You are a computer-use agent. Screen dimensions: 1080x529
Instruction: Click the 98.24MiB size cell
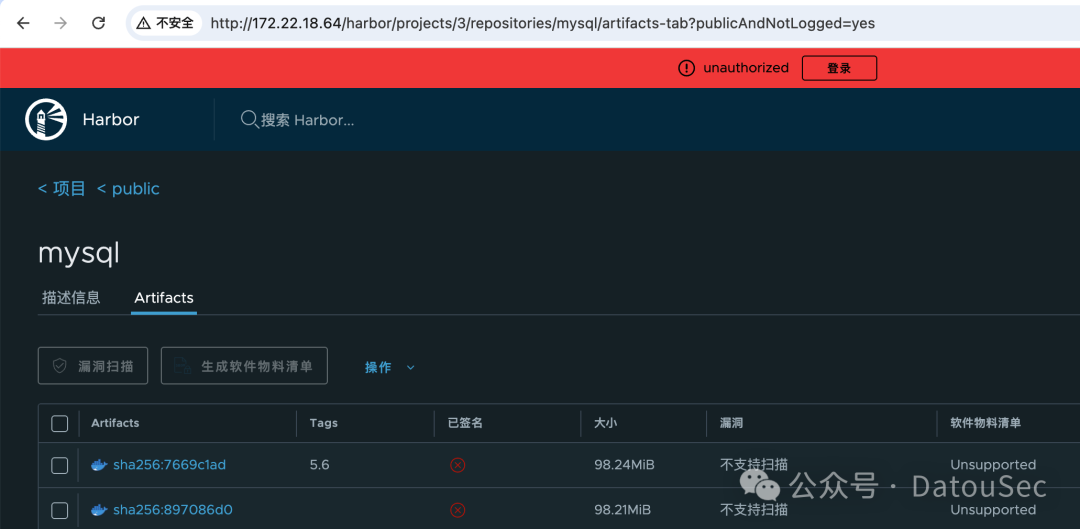[x=624, y=465]
